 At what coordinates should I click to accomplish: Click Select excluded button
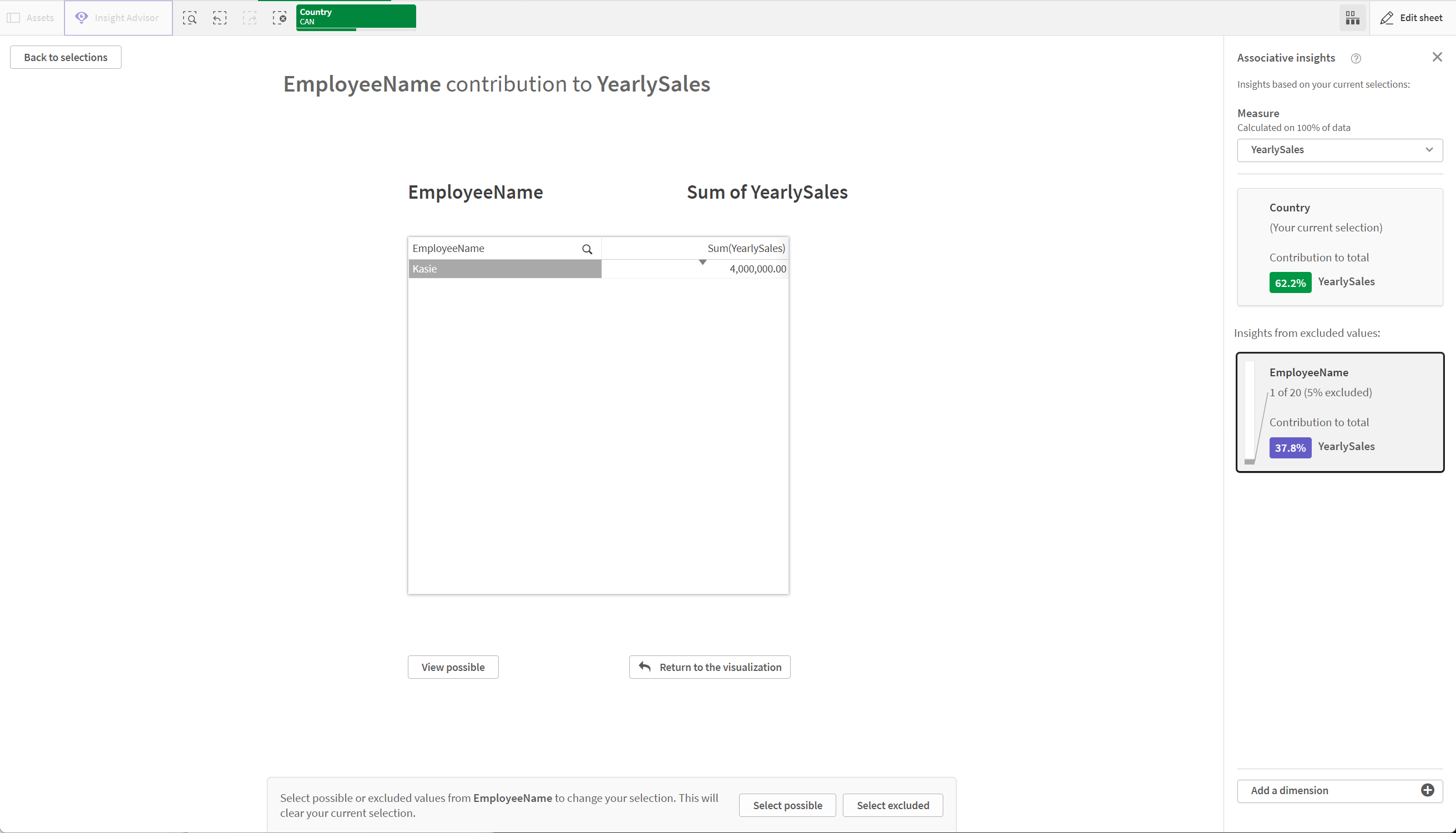pos(891,805)
